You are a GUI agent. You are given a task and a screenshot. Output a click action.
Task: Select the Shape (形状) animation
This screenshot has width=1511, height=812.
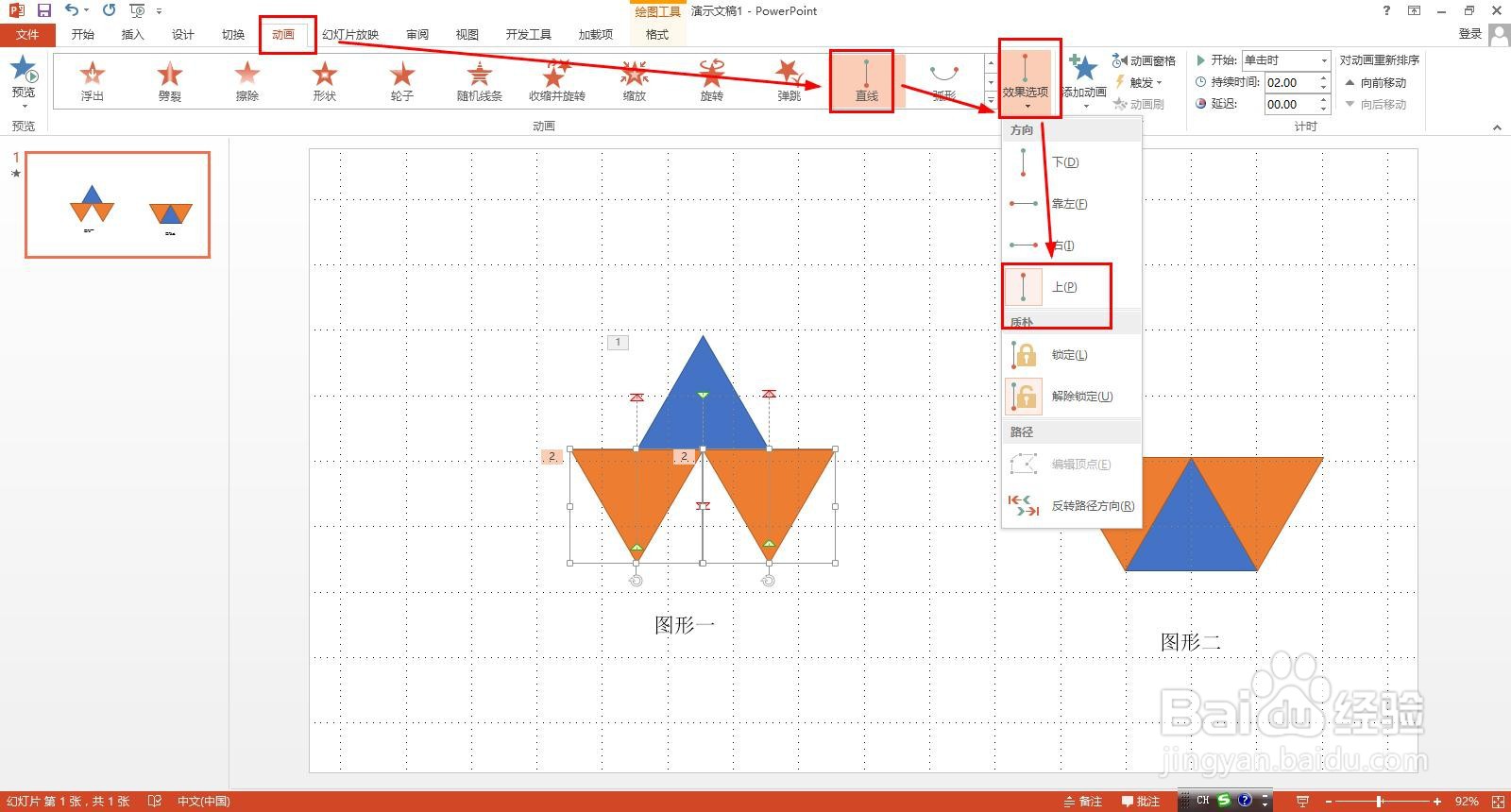tap(324, 82)
